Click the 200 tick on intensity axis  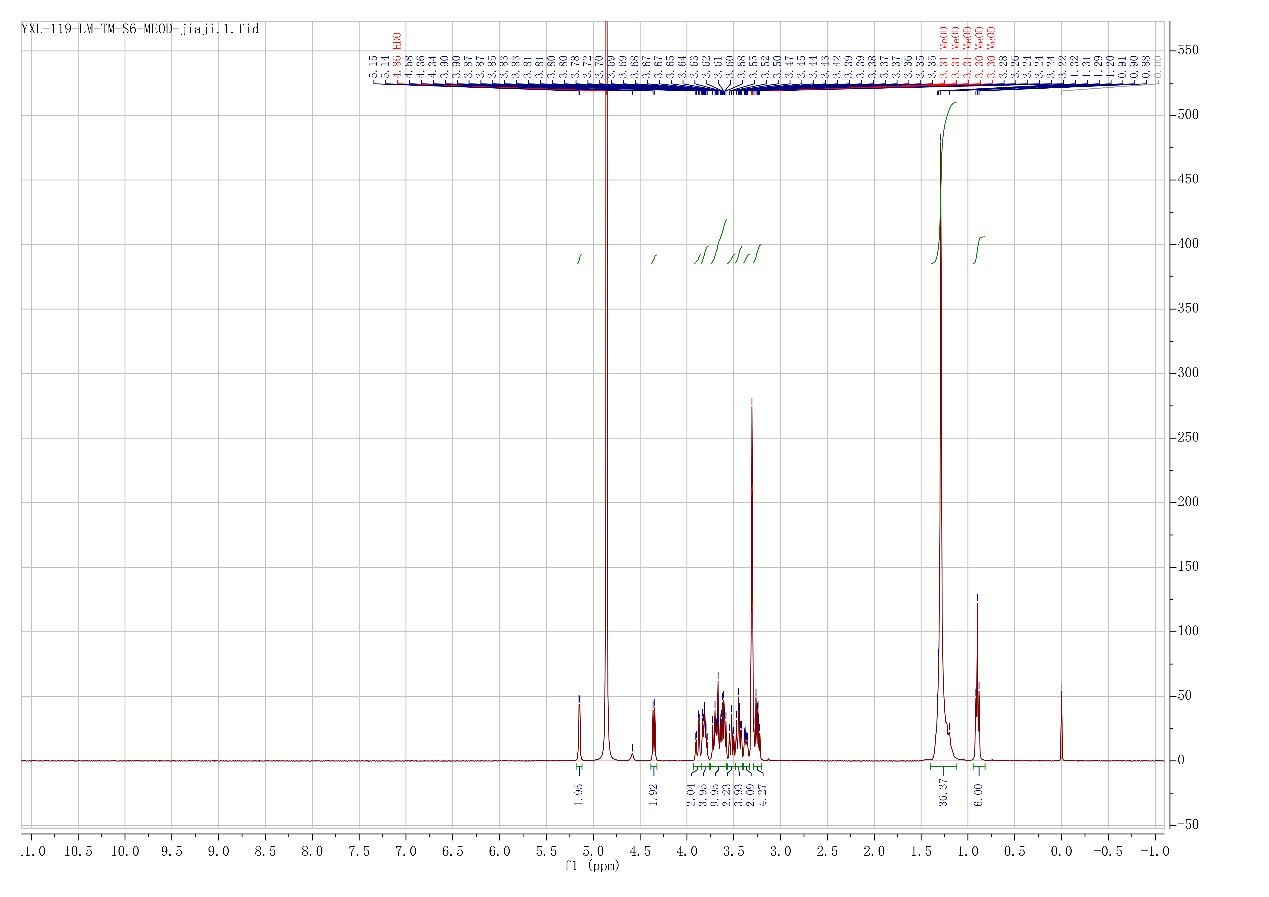click(1189, 502)
